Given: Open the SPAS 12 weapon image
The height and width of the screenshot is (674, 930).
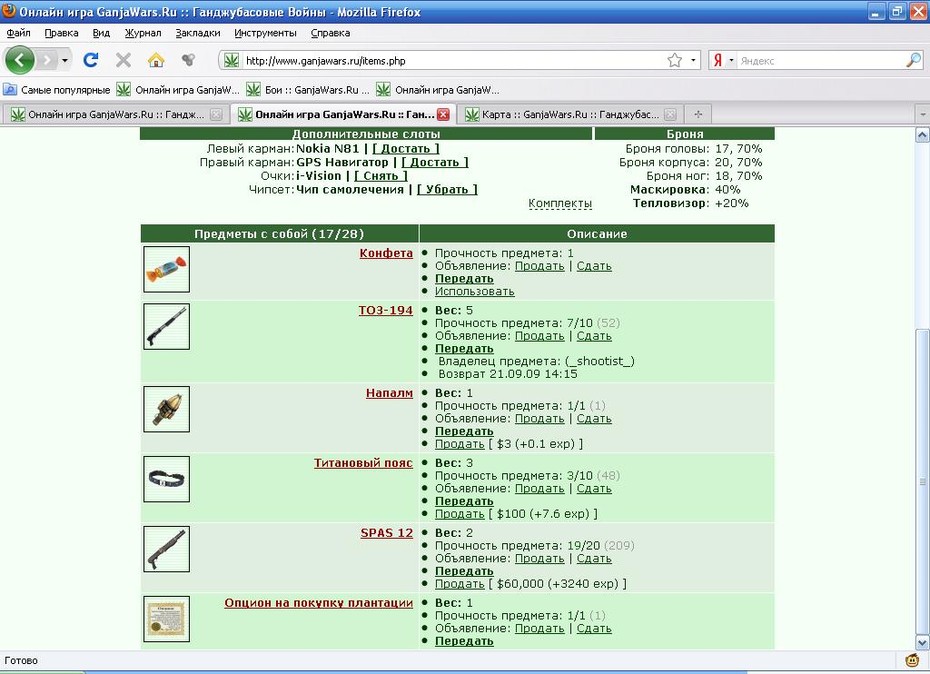Looking at the screenshot, I should pyautogui.click(x=167, y=549).
